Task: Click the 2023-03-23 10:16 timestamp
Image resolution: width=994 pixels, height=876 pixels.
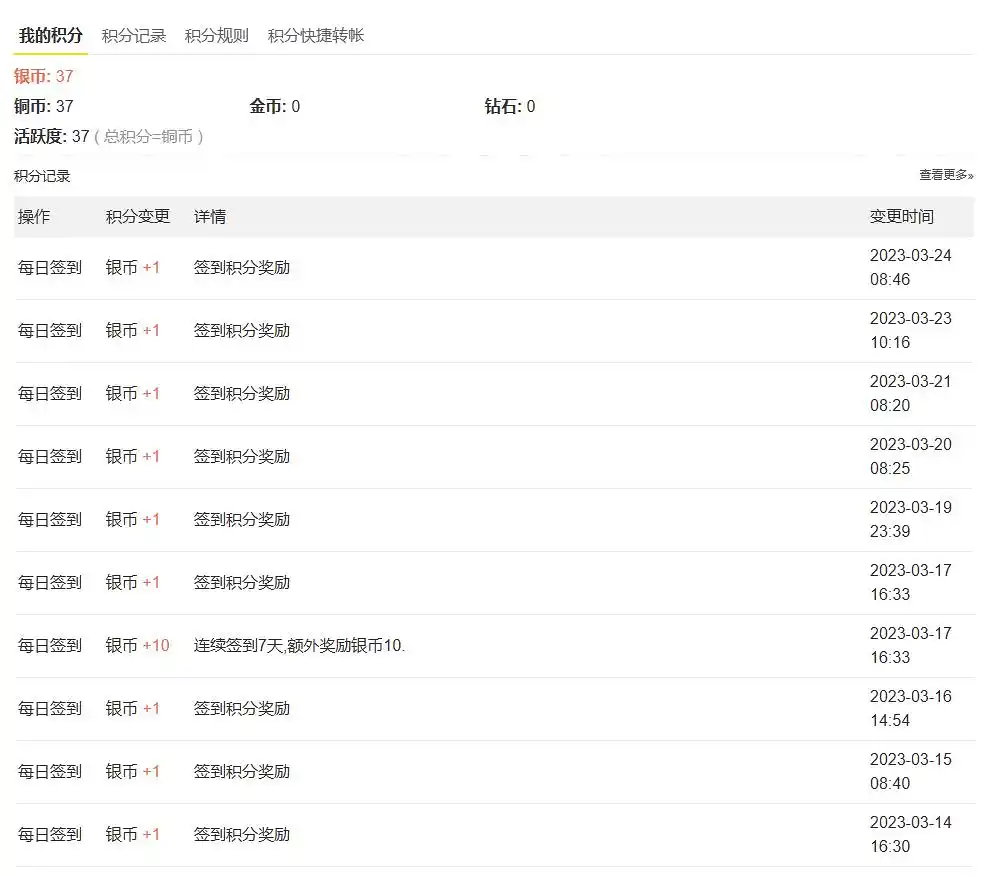Action: coord(910,331)
